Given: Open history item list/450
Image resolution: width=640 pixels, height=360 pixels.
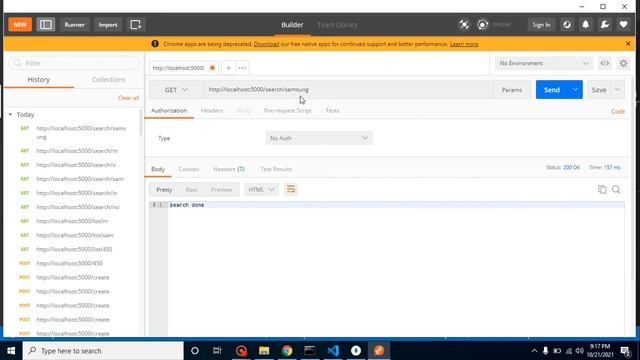Looking at the screenshot, I should [73, 249].
